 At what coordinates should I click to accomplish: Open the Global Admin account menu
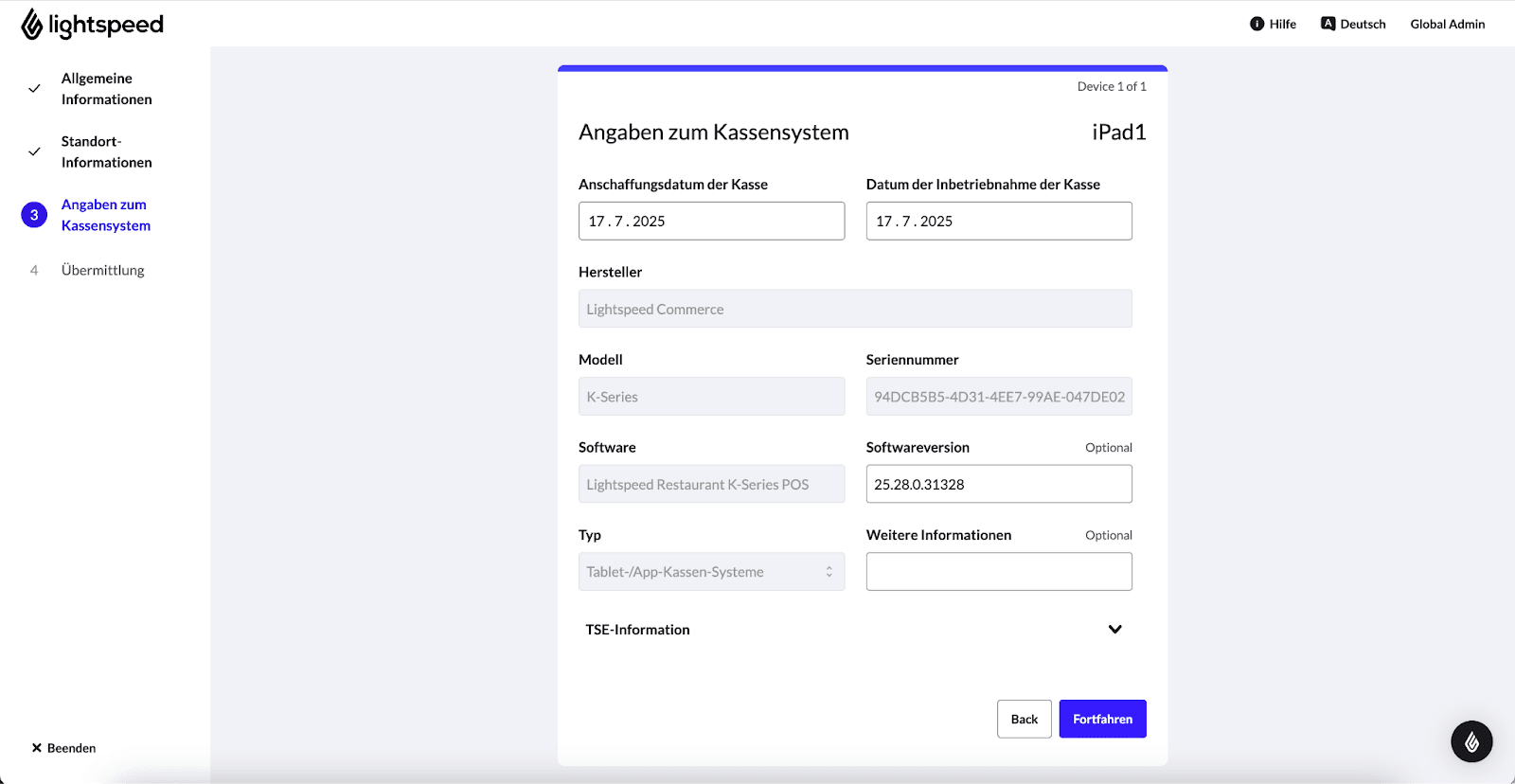1447,24
